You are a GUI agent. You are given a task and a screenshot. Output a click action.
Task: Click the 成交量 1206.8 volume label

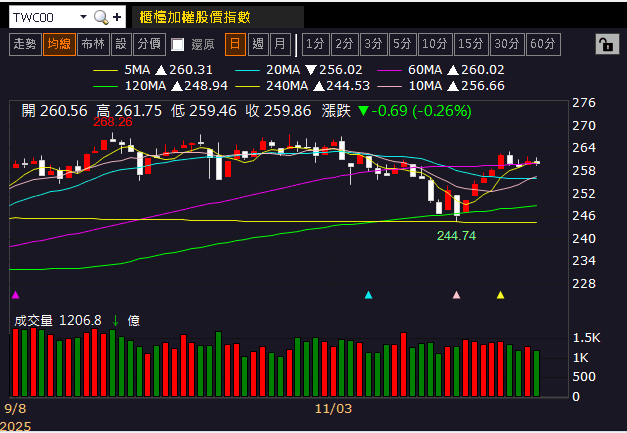click(x=58, y=321)
